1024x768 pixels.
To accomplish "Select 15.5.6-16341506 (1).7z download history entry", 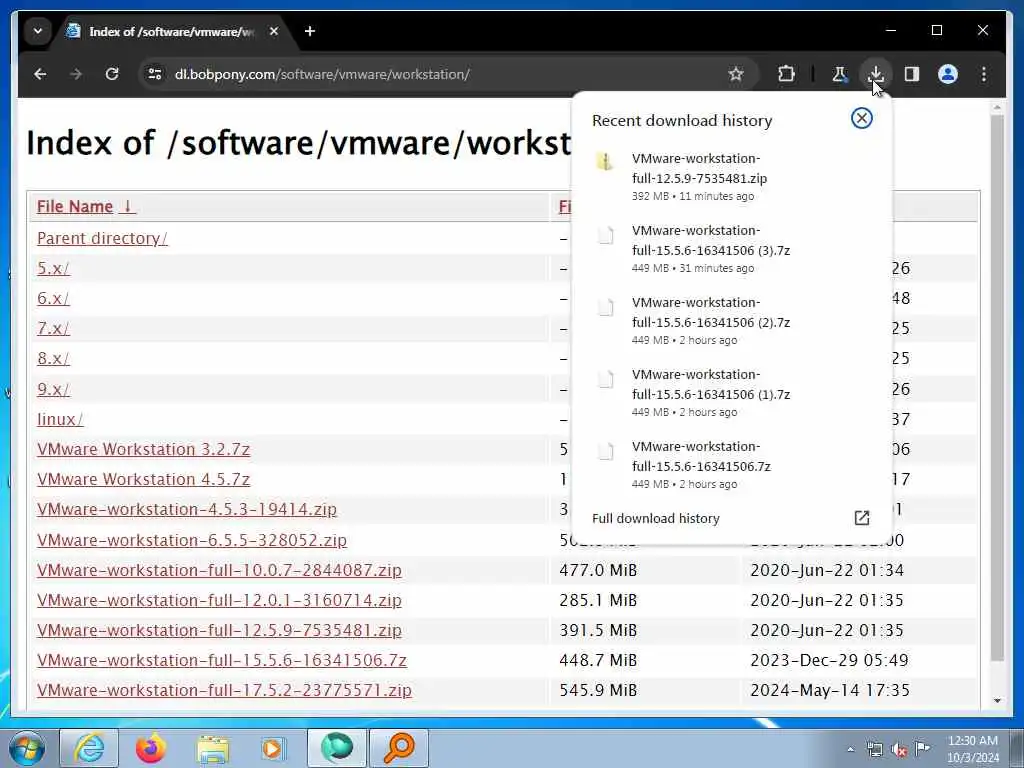I will pyautogui.click(x=731, y=392).
